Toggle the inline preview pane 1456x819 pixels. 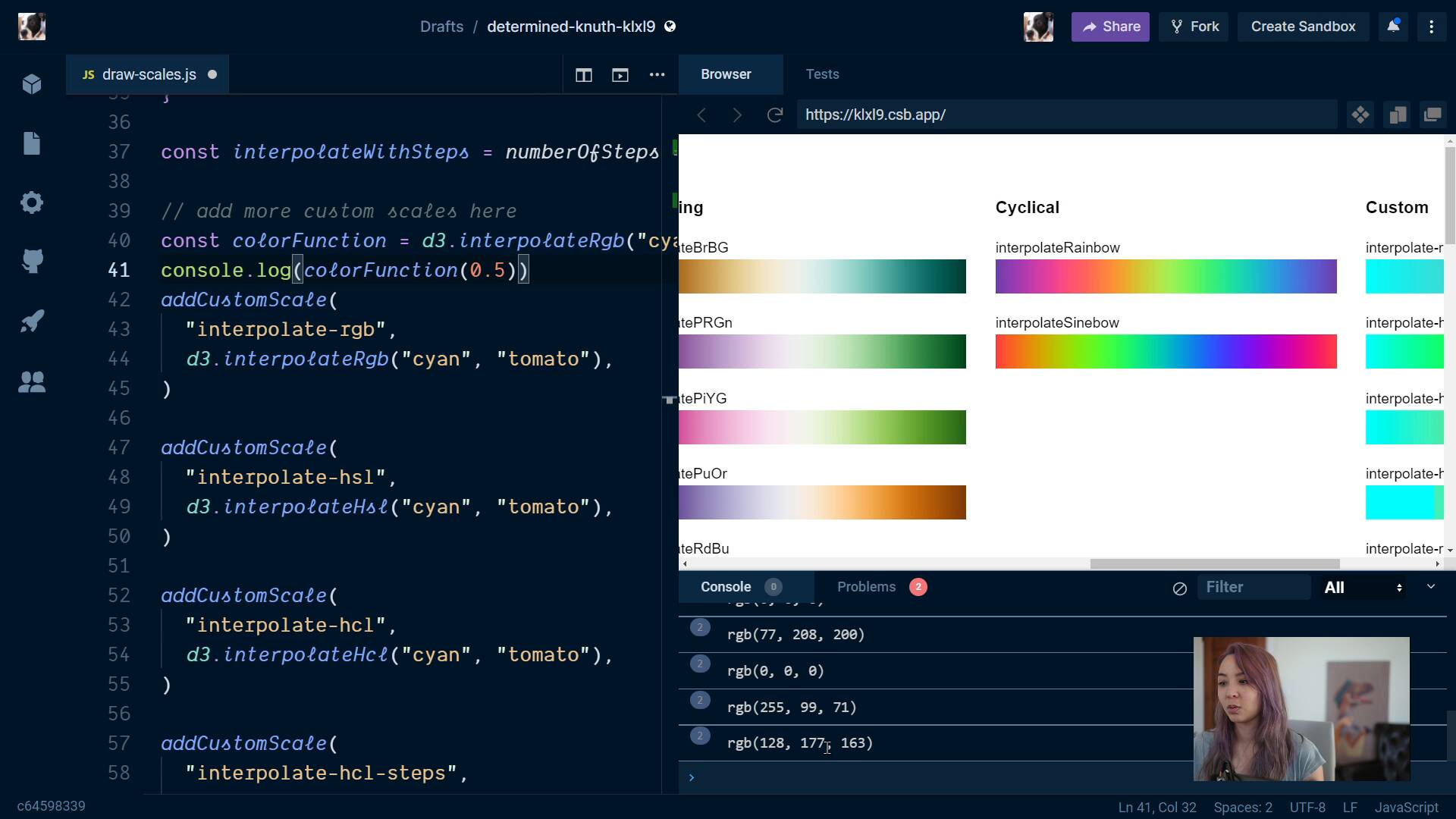(620, 76)
